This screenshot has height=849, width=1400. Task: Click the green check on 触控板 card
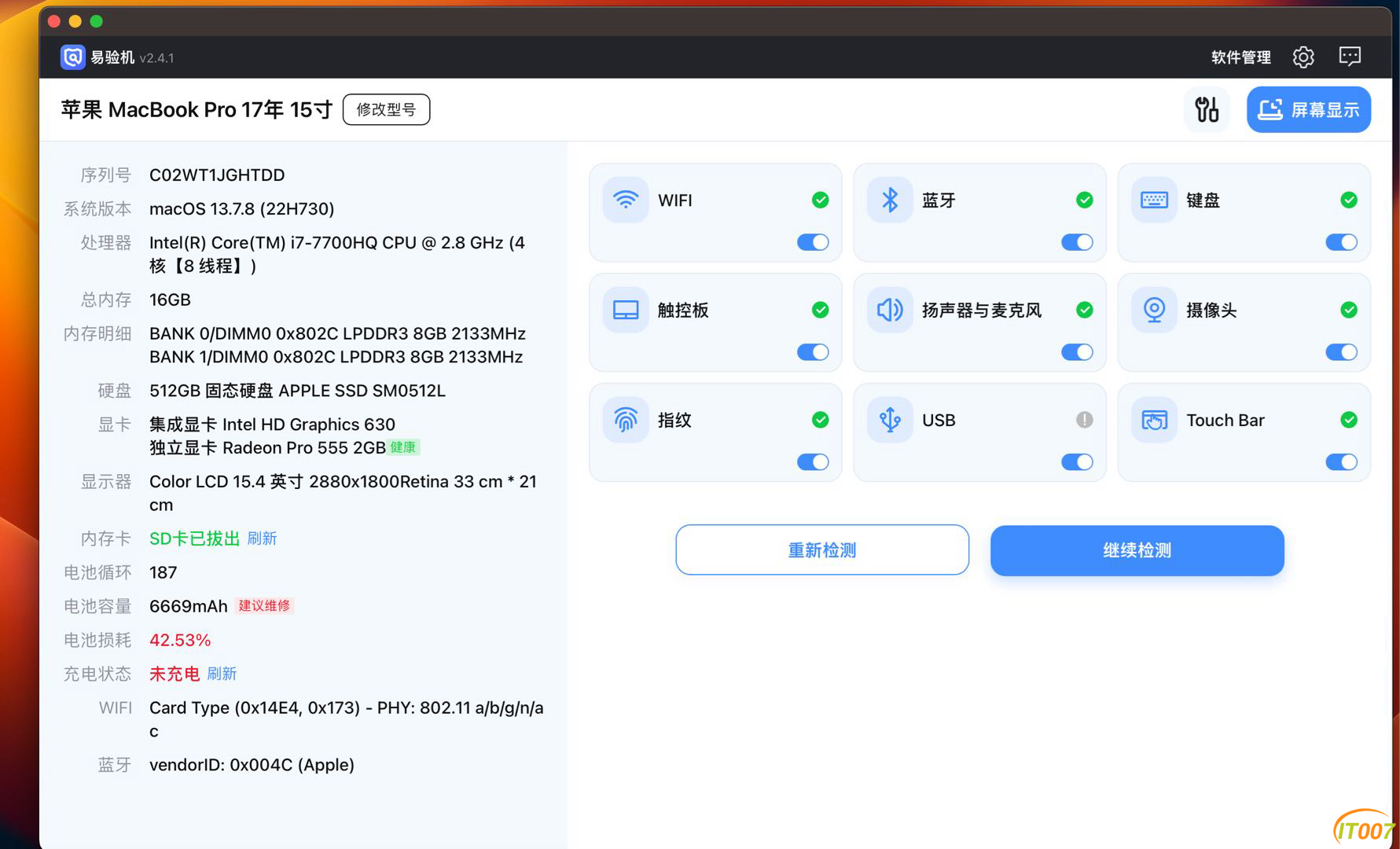[x=820, y=310]
